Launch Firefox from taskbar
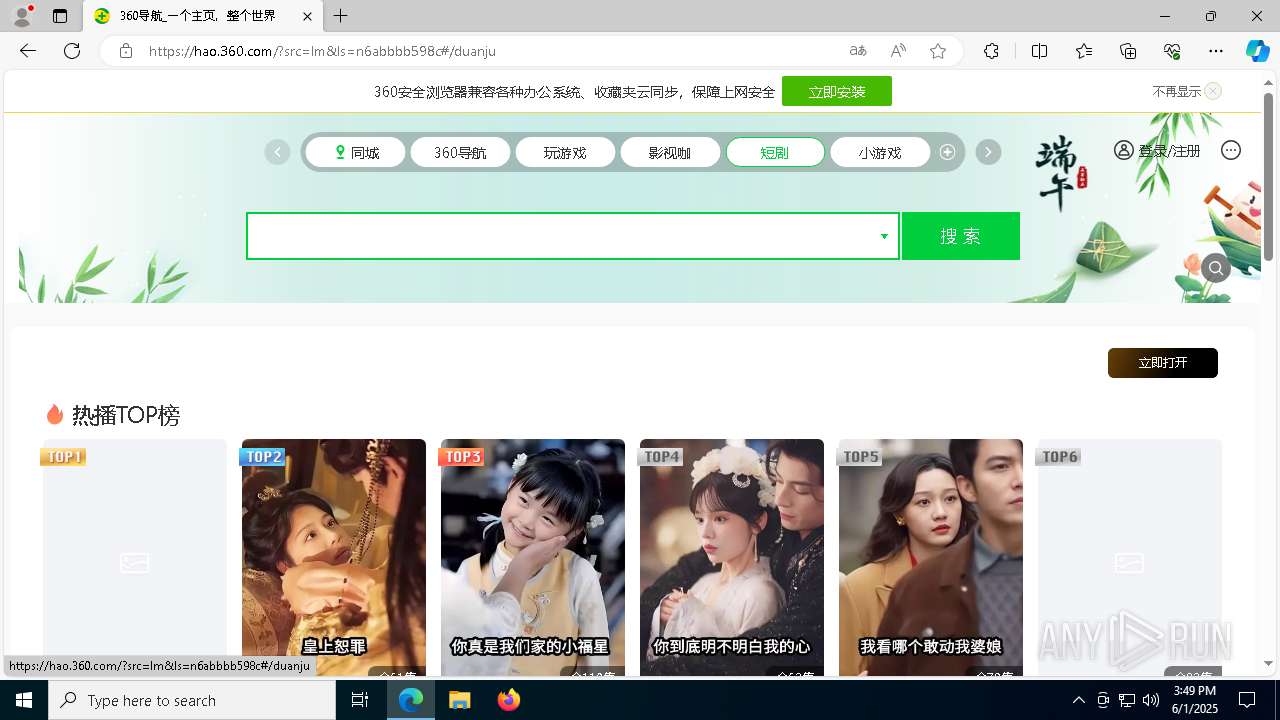 (509, 700)
